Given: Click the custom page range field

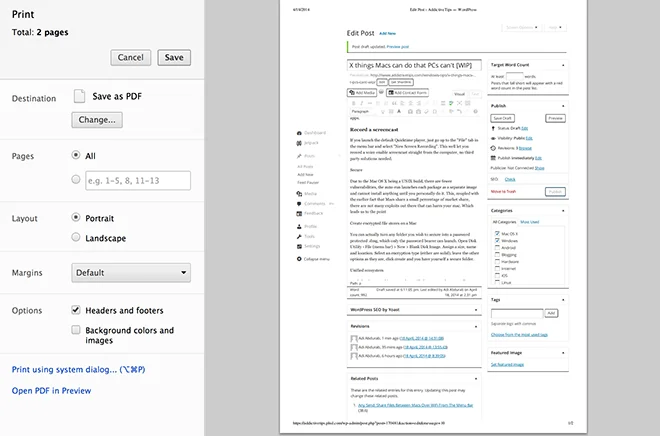Looking at the screenshot, I should click(138, 181).
